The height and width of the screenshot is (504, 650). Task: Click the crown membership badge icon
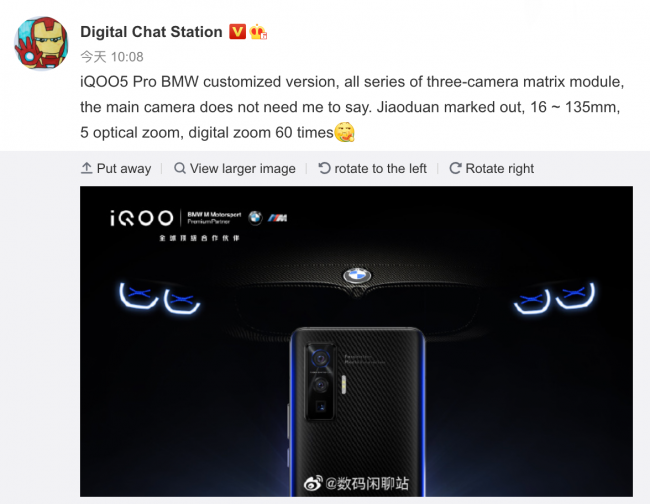(258, 32)
